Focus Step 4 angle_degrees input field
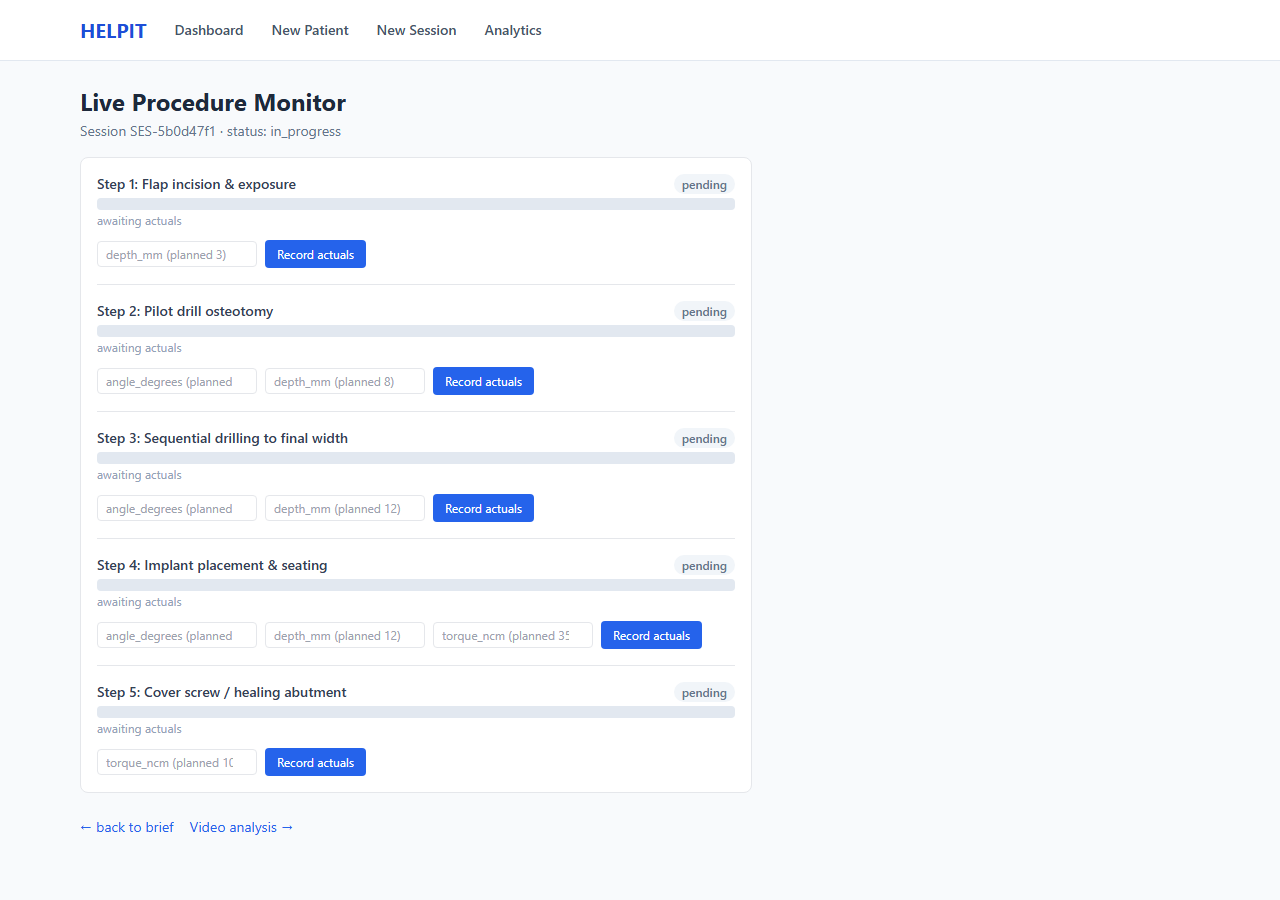 point(177,635)
